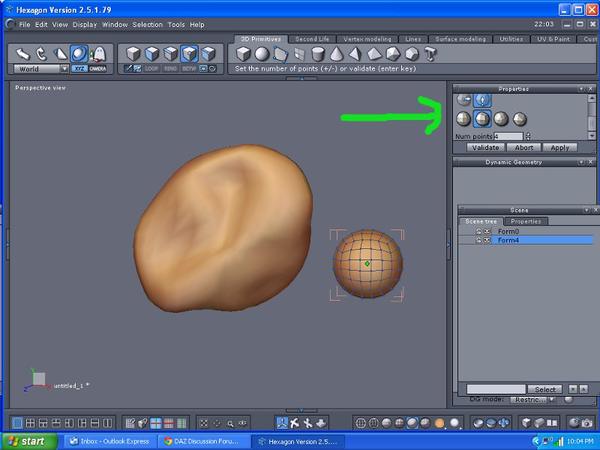Open the Dynamic Geometry panel menu arrow

(581, 162)
